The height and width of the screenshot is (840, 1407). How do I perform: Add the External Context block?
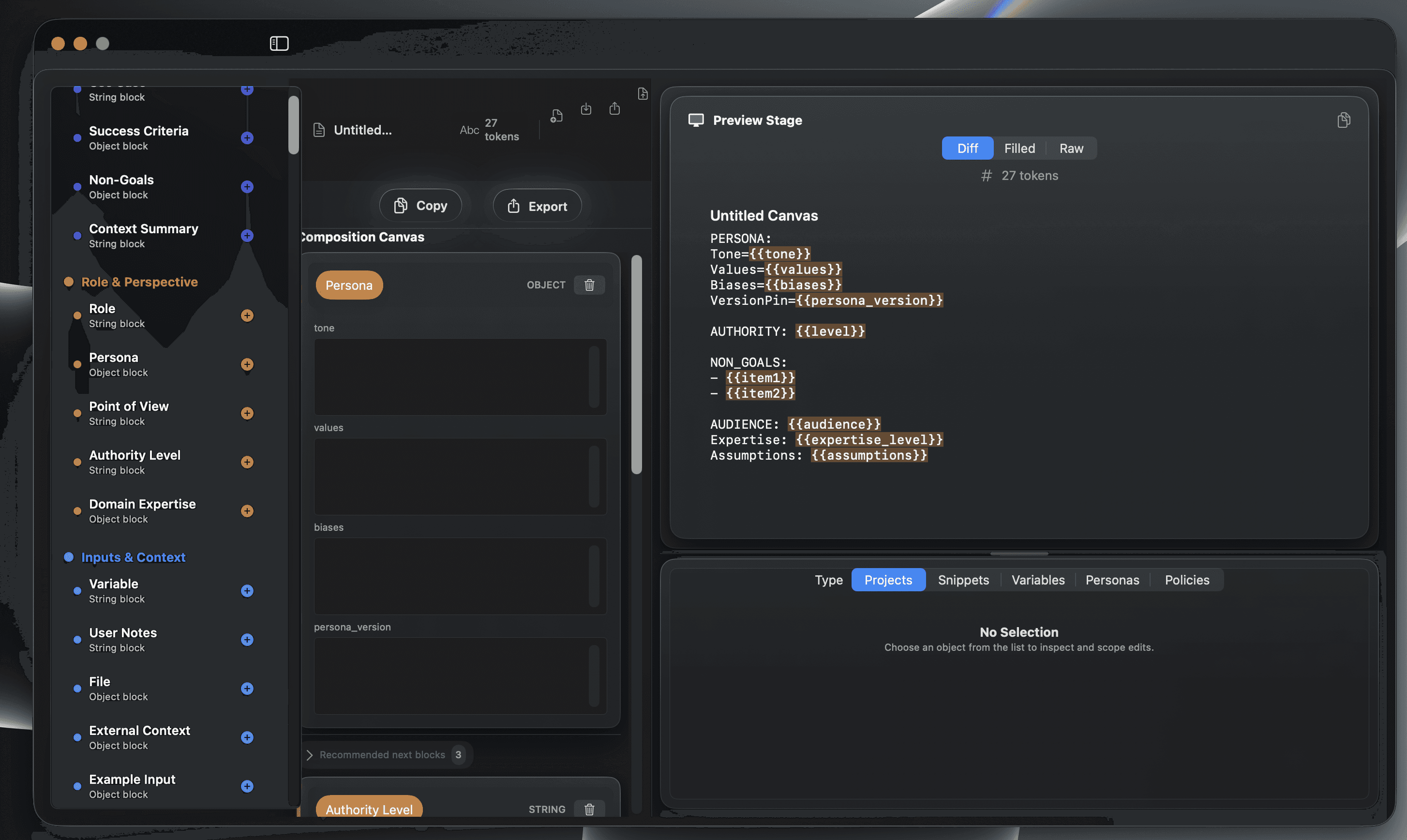point(247,737)
